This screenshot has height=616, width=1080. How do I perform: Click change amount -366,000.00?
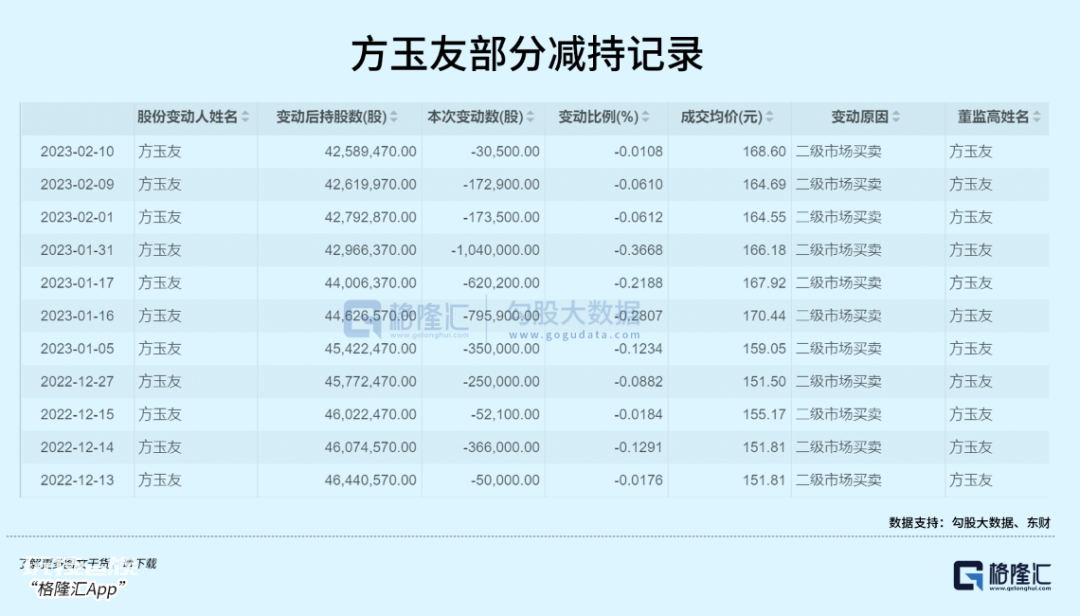click(x=501, y=447)
